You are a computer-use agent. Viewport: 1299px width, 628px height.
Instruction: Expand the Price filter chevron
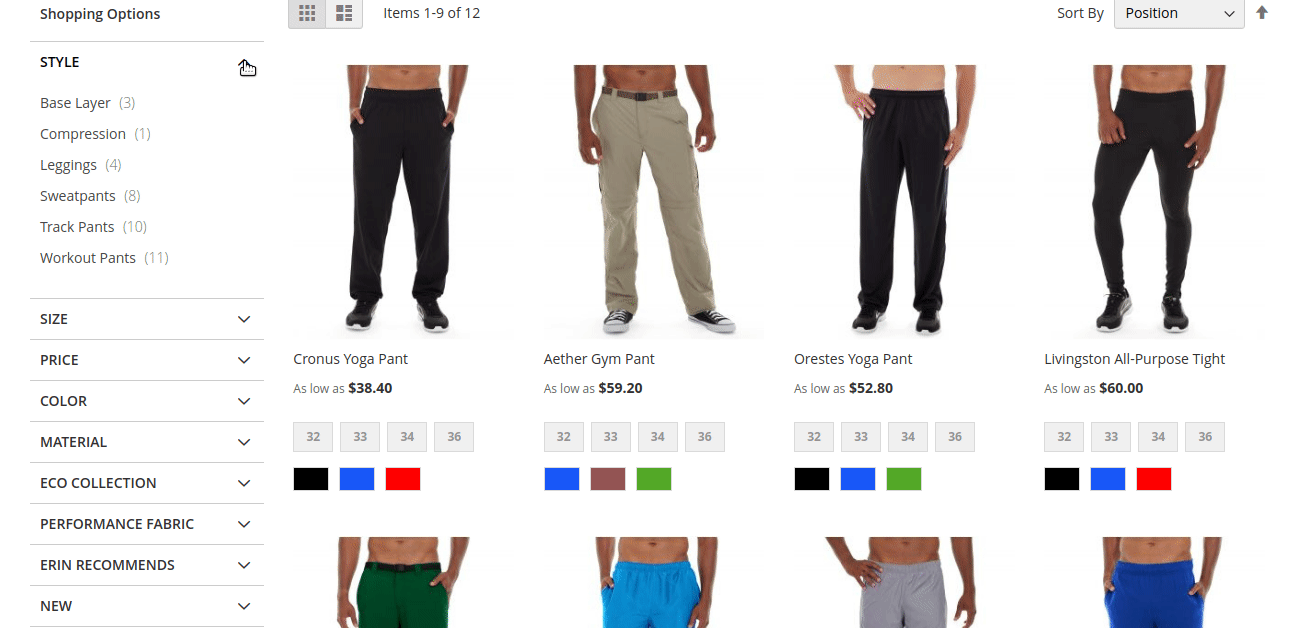[244, 360]
